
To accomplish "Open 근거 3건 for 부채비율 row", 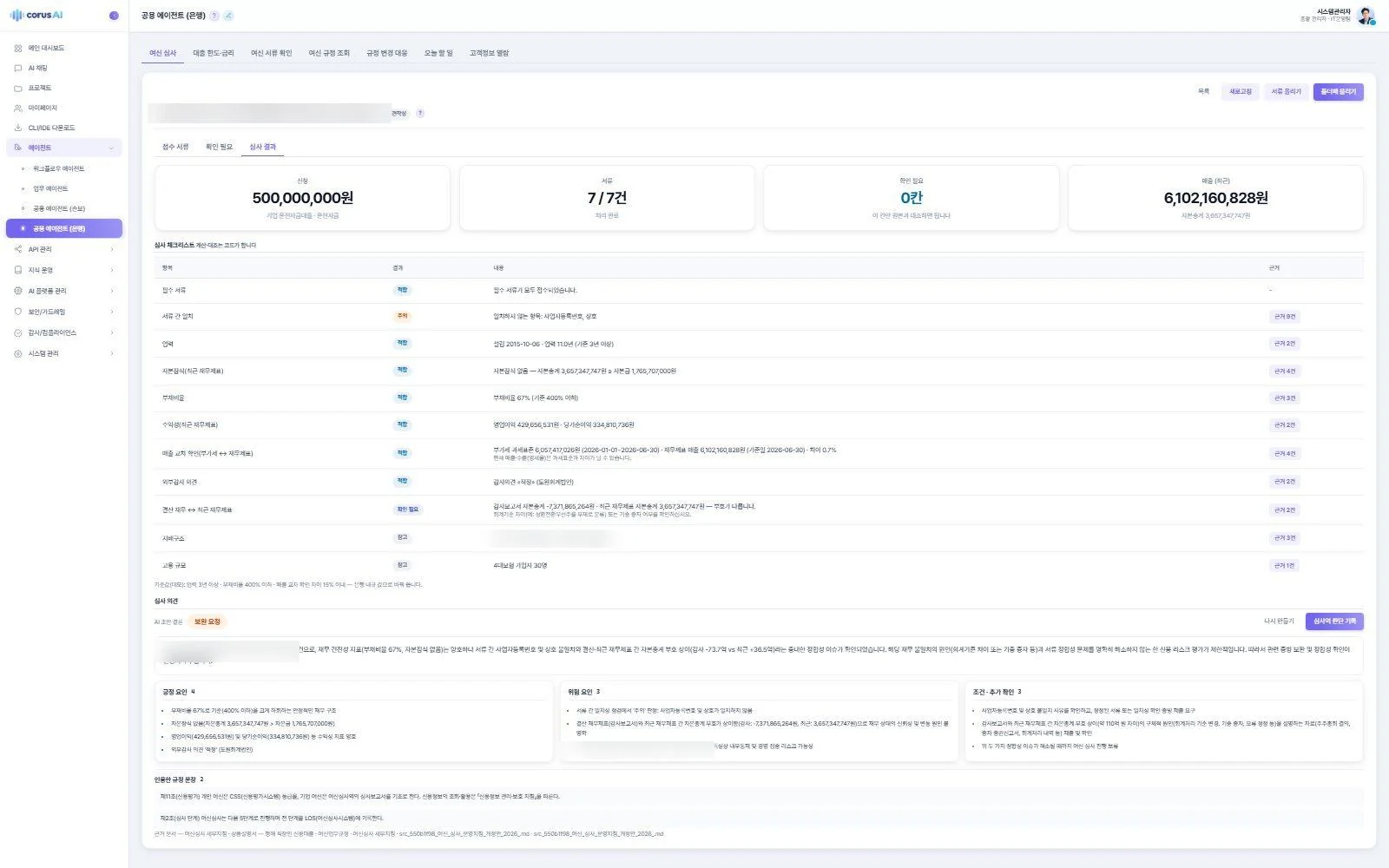I will [1285, 398].
